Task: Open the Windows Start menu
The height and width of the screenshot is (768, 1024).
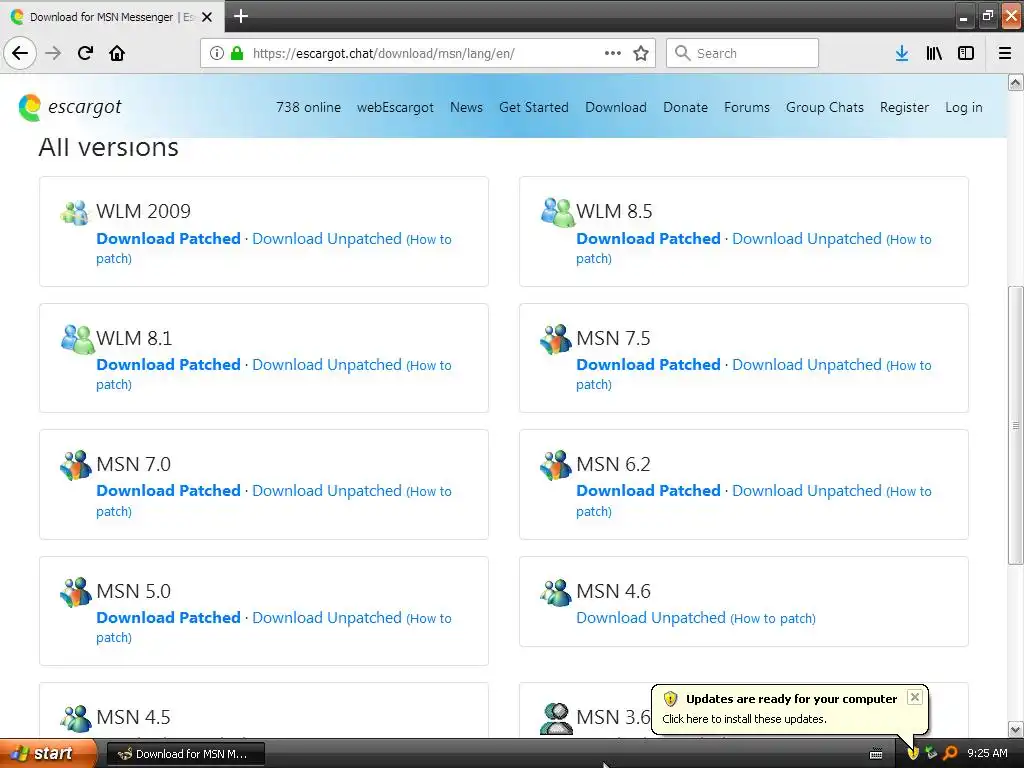Action: click(48, 753)
